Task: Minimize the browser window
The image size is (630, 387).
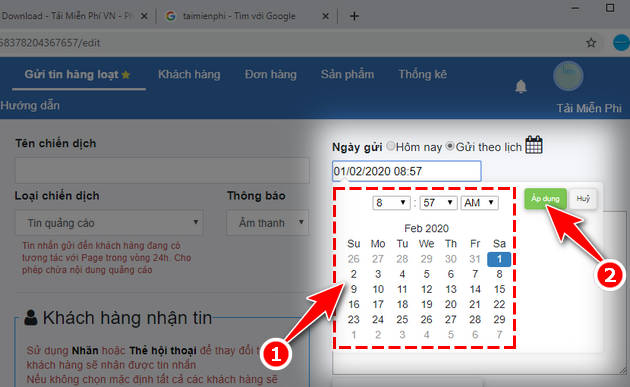Action: point(575,8)
